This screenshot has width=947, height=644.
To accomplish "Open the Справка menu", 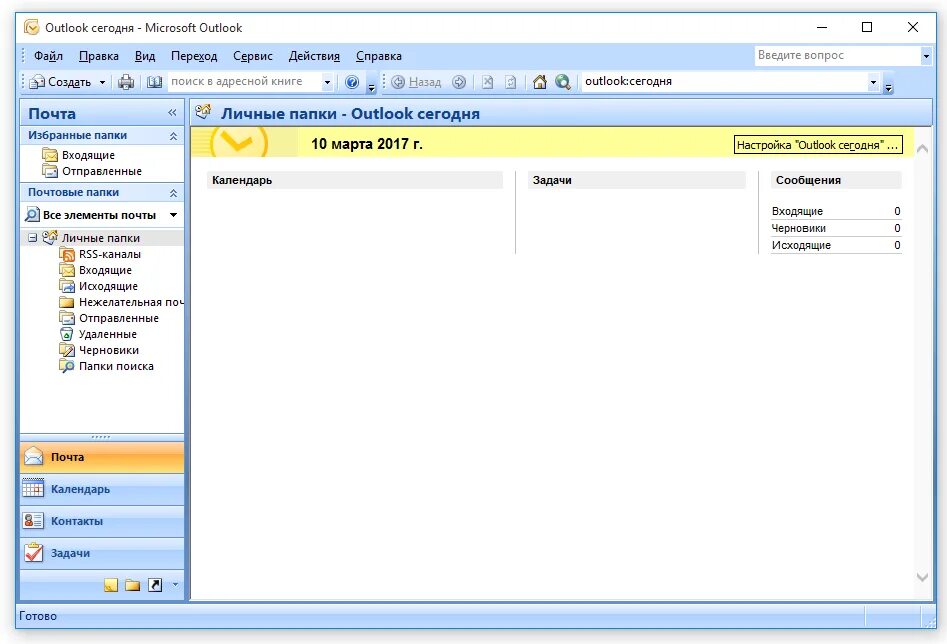I will [379, 56].
